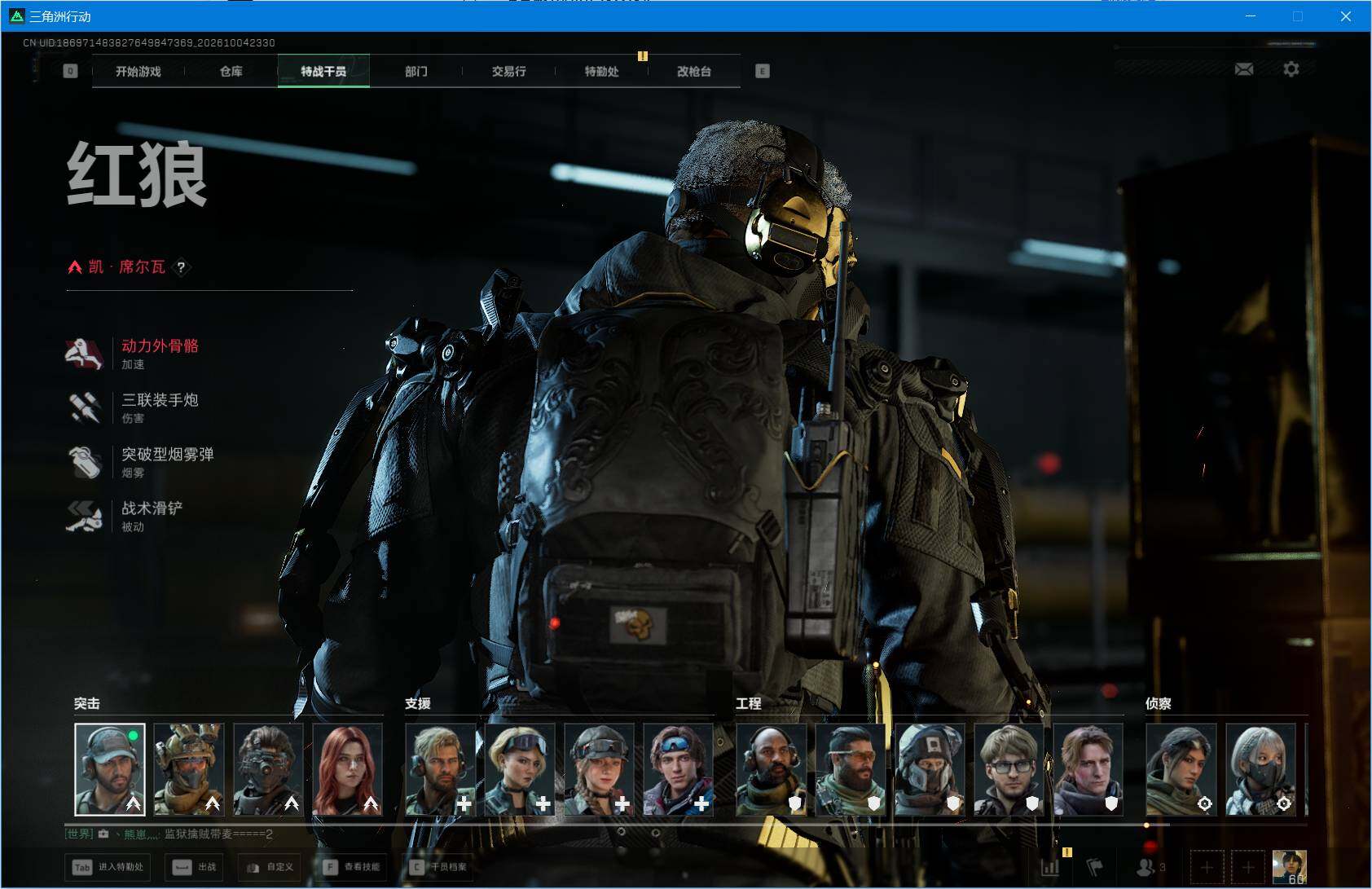Select the 战术滑铲 passive skill icon
Screen dimensions: 1372x889
tap(84, 516)
